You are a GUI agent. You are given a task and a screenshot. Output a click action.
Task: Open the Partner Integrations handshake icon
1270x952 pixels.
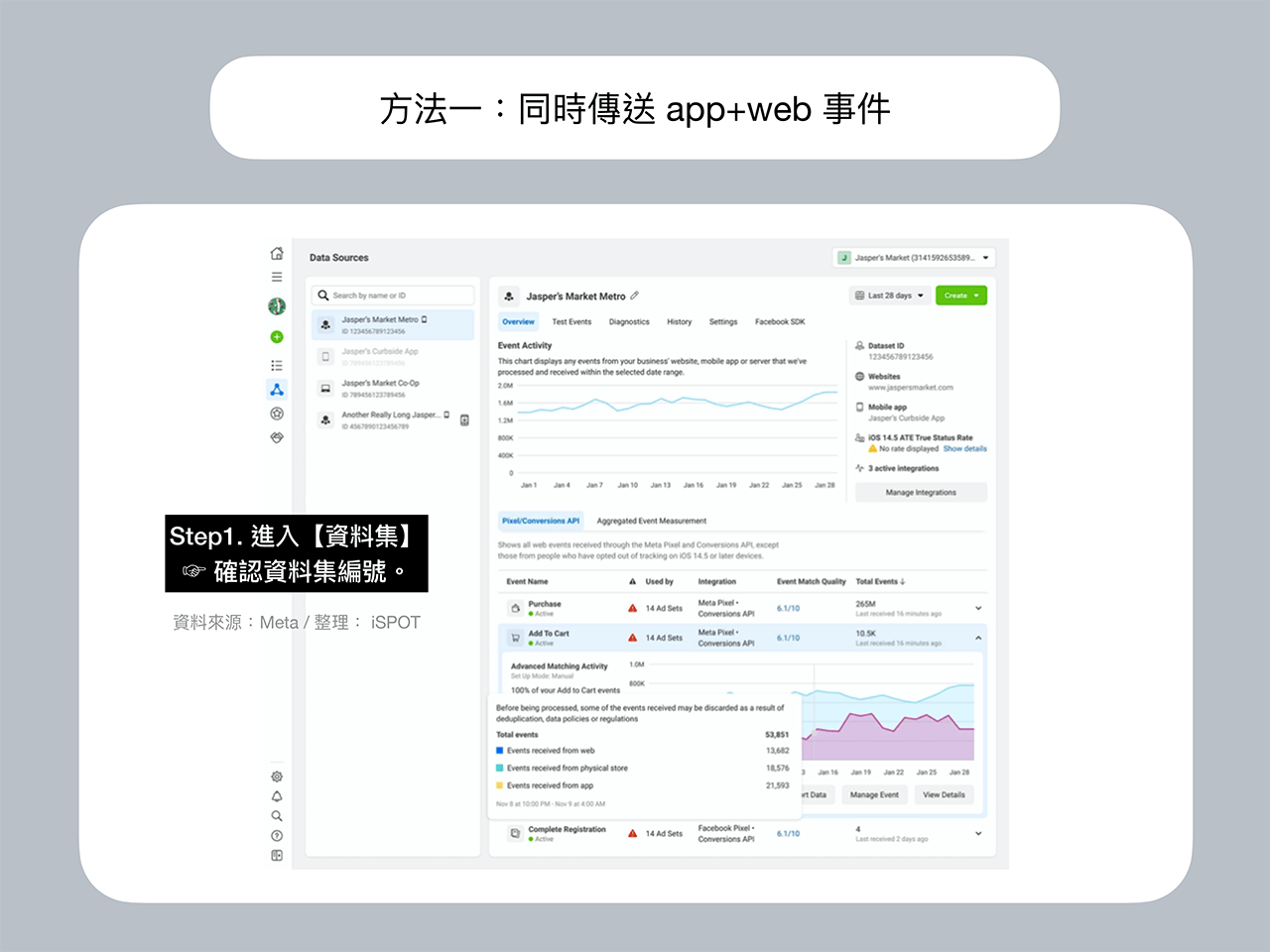277,437
